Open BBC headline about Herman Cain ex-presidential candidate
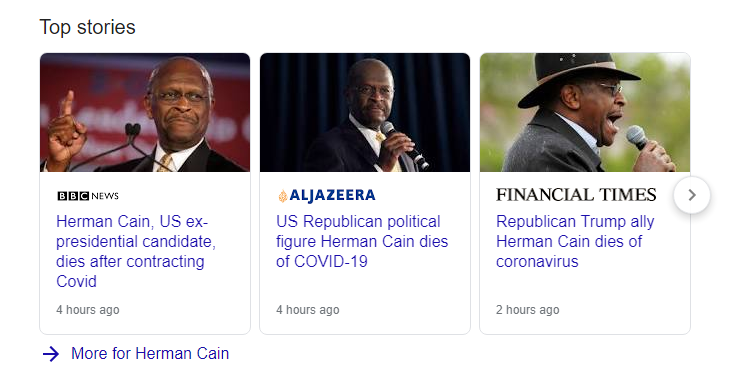 pos(136,251)
